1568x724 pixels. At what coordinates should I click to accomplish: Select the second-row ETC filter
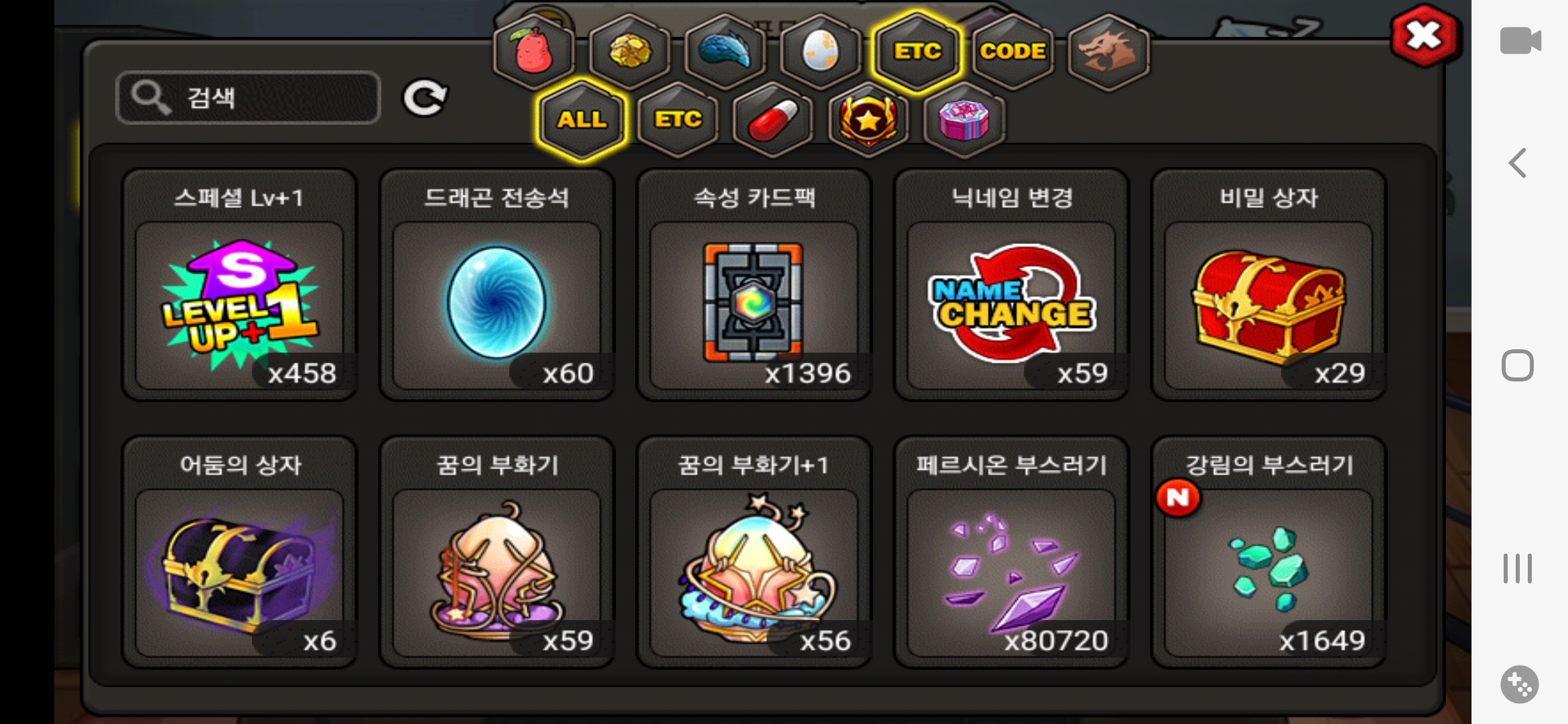(677, 119)
